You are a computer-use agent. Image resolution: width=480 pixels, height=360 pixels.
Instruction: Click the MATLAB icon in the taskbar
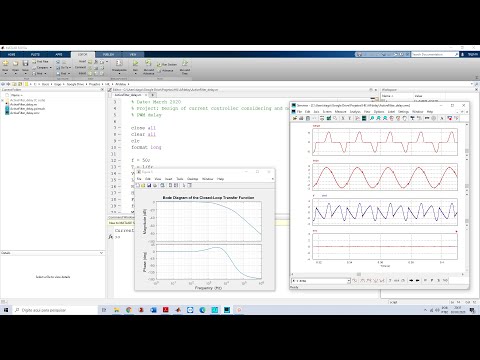pyautogui.click(x=178, y=310)
